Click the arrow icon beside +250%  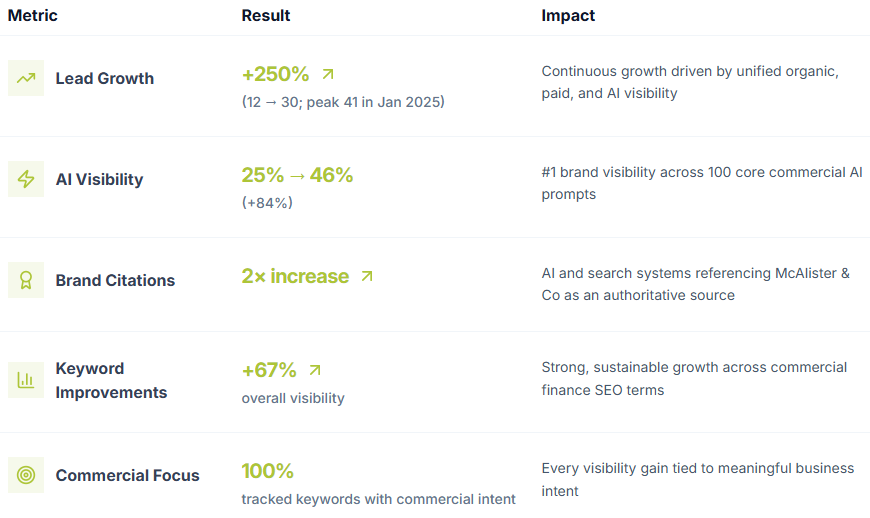pyautogui.click(x=328, y=74)
